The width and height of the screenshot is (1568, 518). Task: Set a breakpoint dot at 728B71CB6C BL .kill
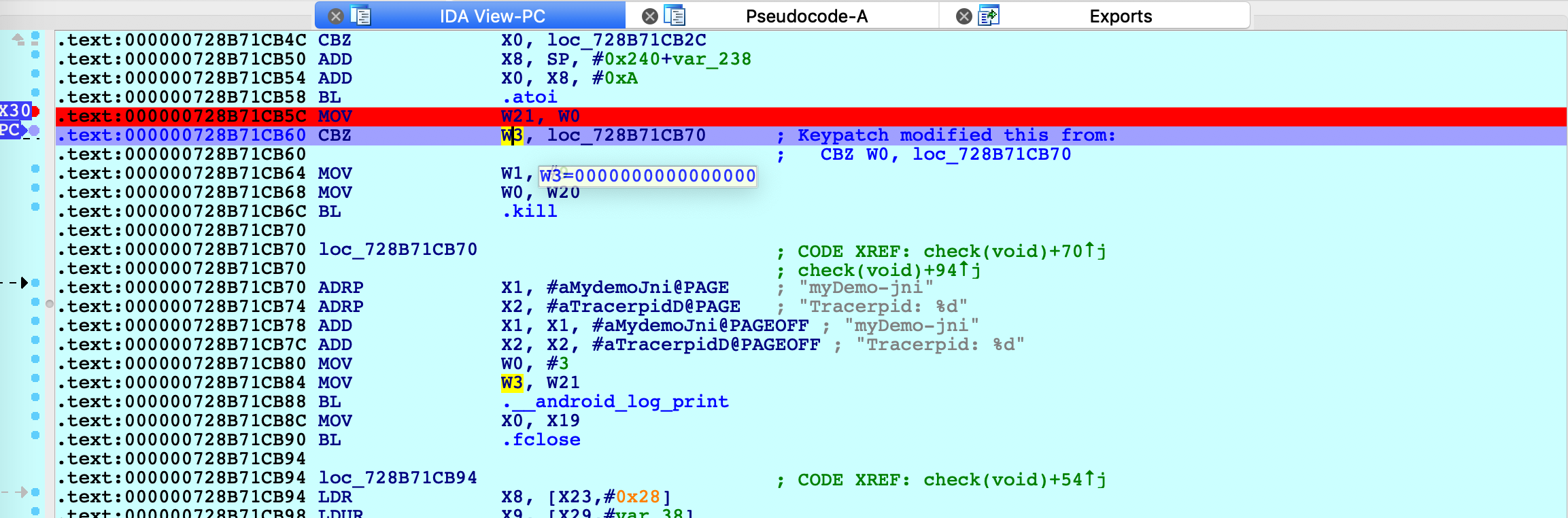tap(35, 206)
